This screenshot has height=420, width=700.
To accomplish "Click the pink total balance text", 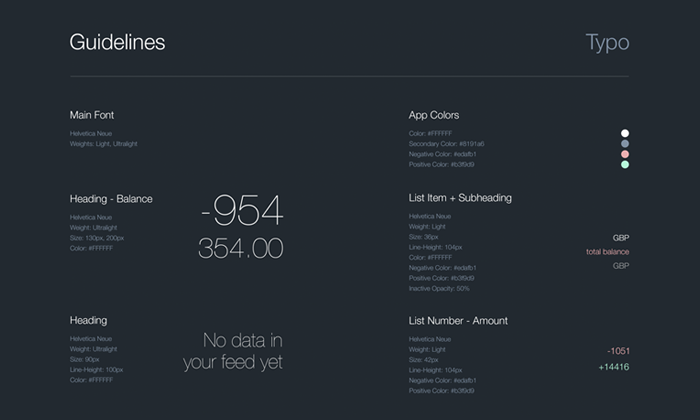I will click(x=608, y=252).
